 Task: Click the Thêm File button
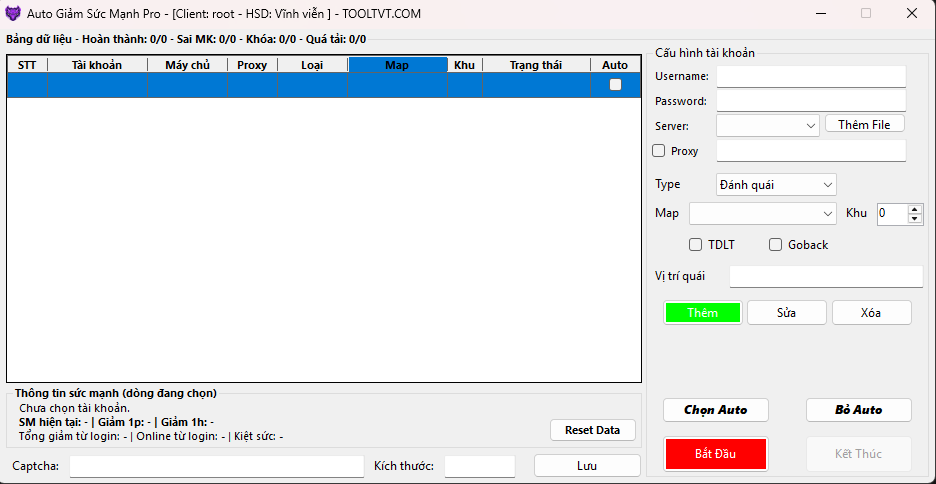864,124
